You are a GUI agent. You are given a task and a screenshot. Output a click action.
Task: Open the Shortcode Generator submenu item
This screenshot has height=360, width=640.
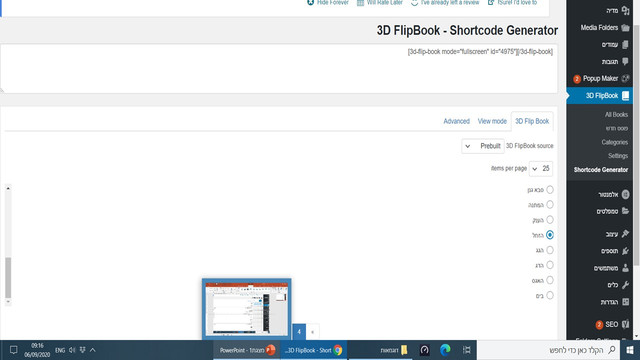(x=600, y=170)
